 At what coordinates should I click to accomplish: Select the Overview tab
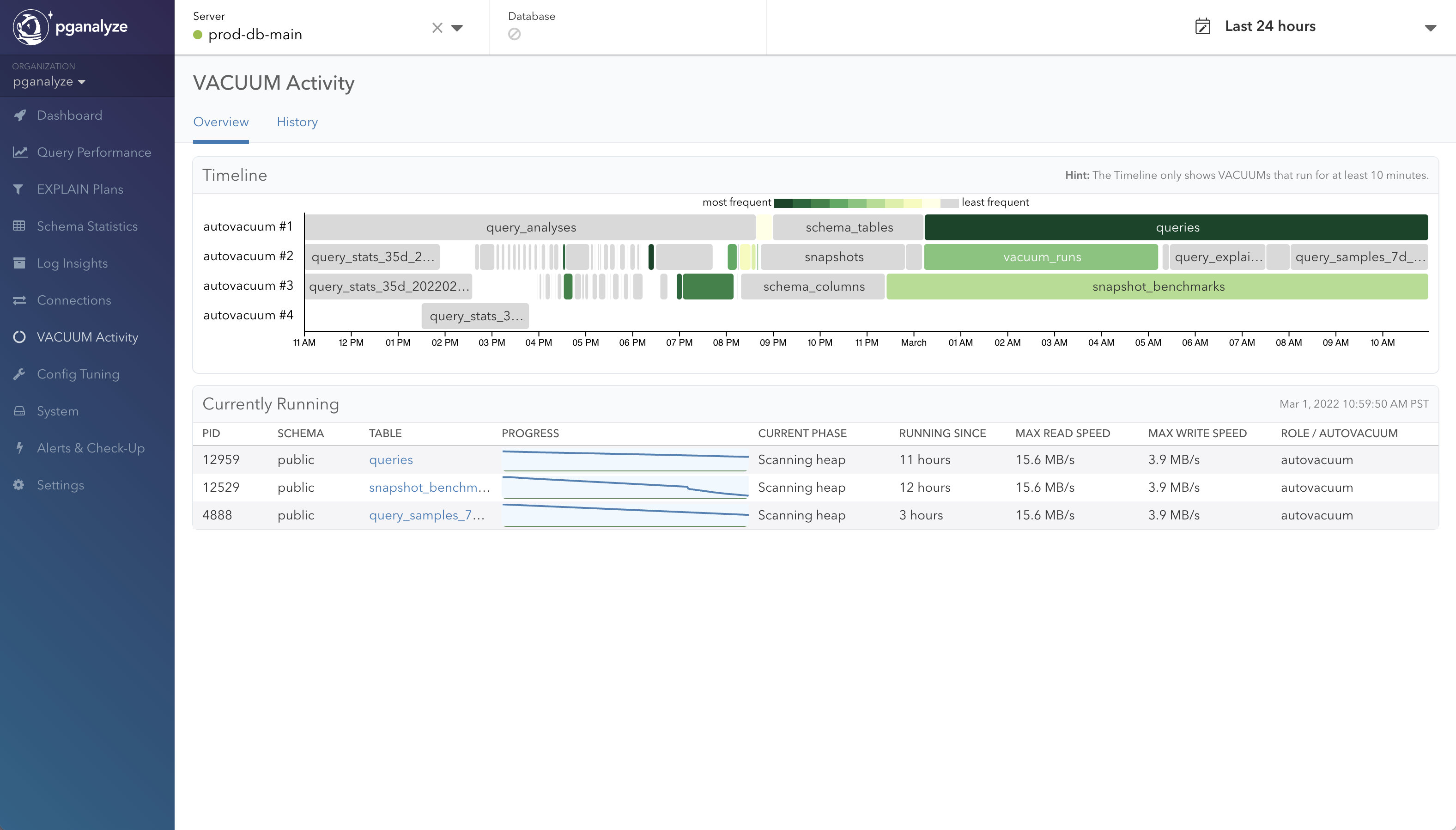point(221,122)
